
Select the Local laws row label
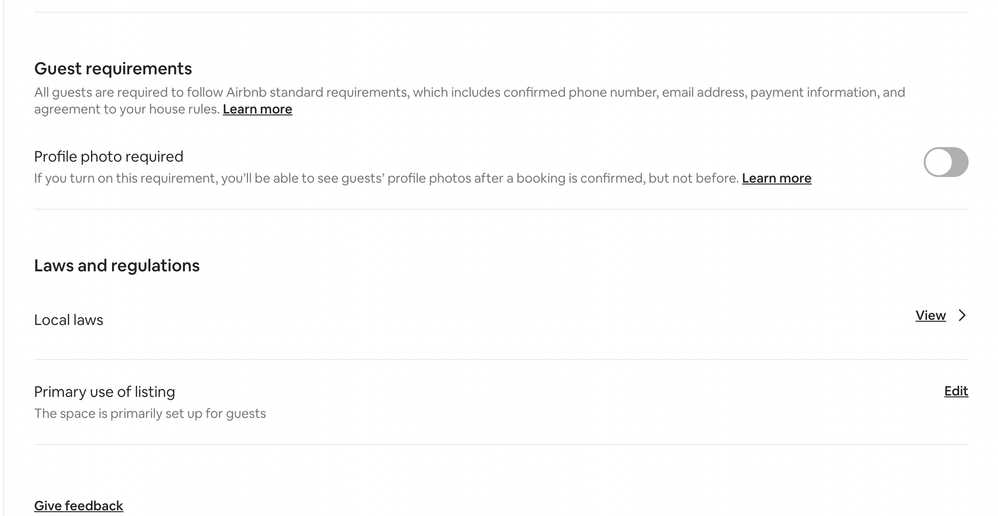pos(69,320)
